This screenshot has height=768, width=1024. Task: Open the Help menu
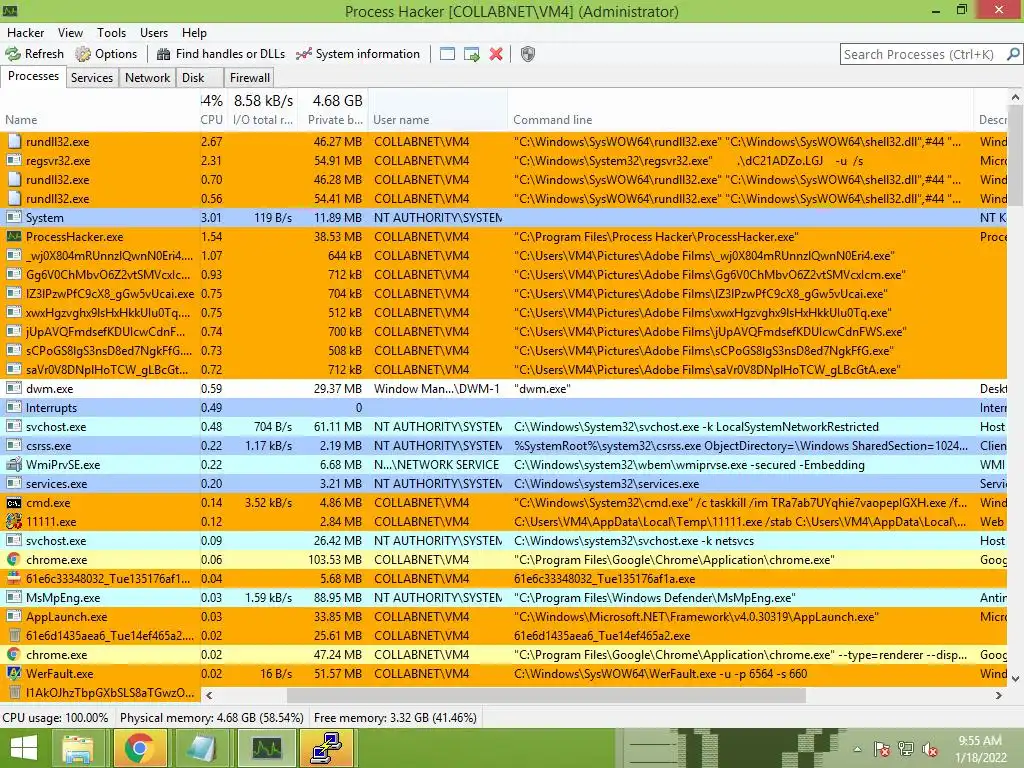[x=194, y=33]
